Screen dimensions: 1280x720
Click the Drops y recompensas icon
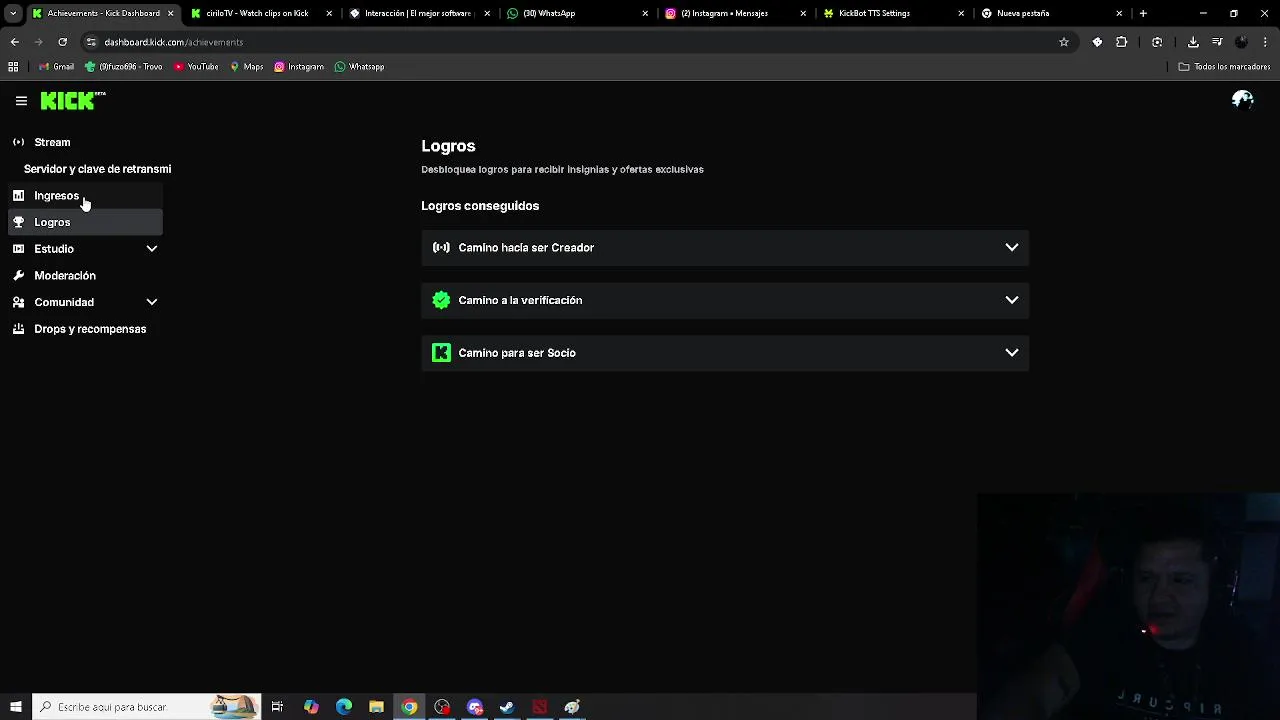[18, 329]
